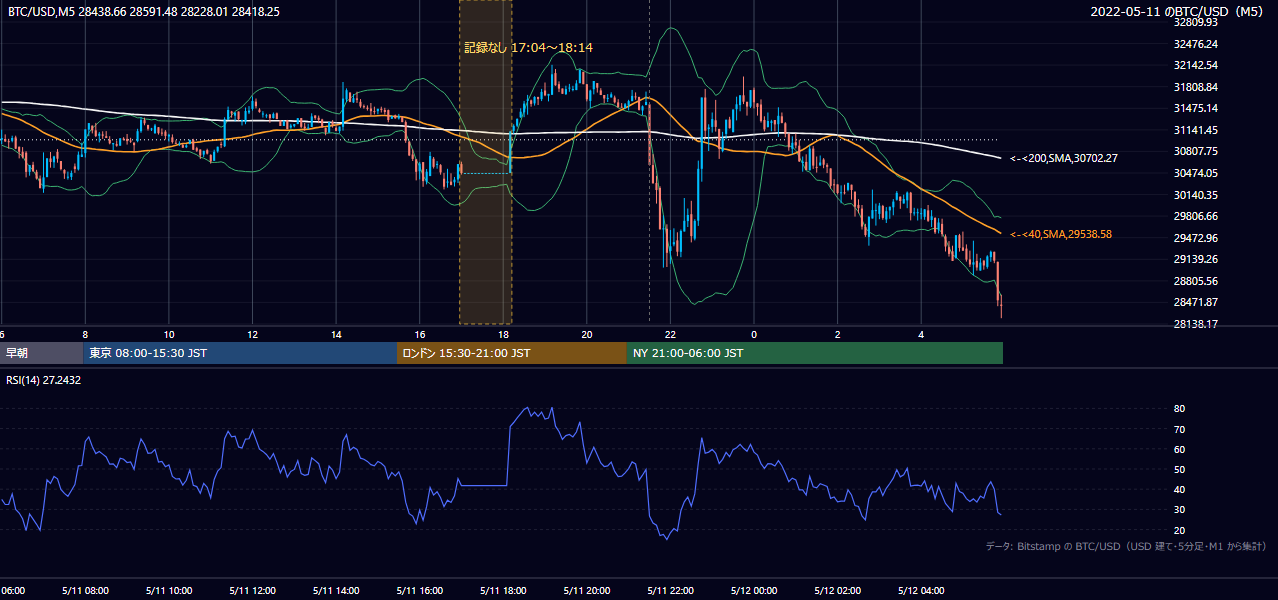The height and width of the screenshot is (600, 1278).
Task: Click the bottom axis label 5/12 02:00
Action: (x=838, y=590)
